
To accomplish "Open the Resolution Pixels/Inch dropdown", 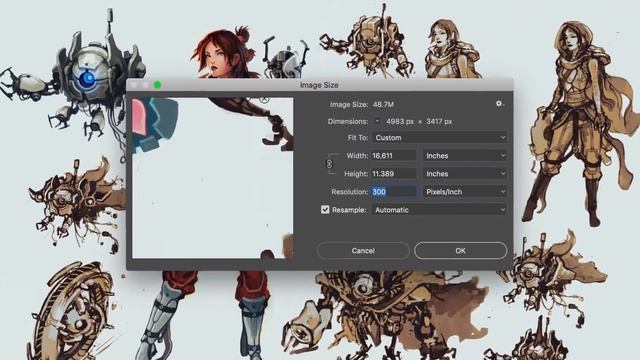I will 465,191.
